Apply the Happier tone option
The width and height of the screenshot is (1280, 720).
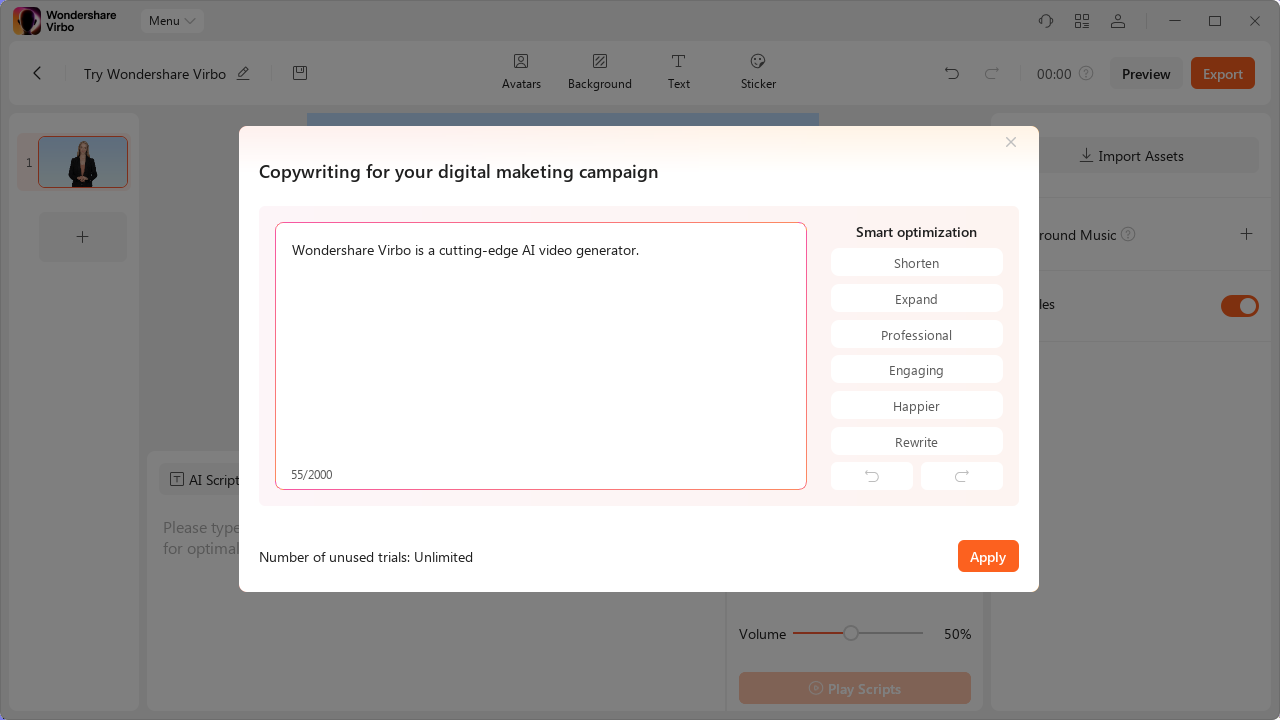[x=917, y=406]
